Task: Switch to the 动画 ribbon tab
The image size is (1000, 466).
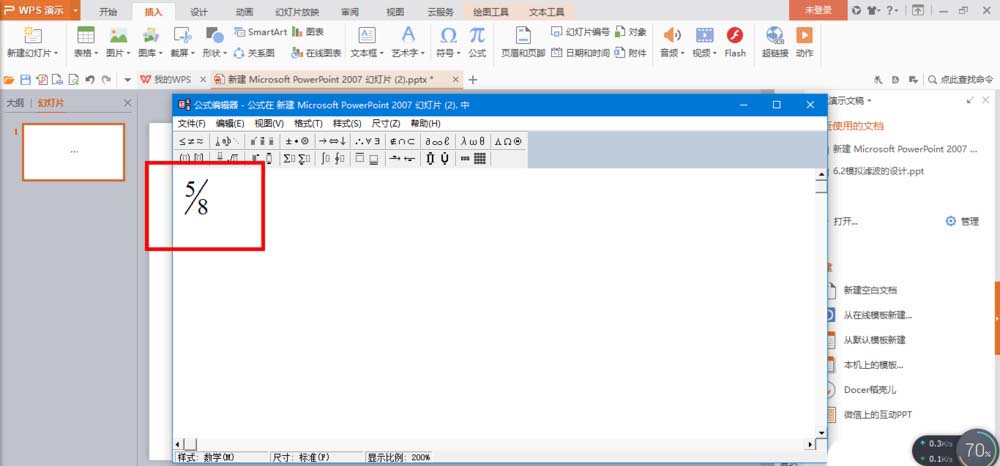Action: click(244, 12)
